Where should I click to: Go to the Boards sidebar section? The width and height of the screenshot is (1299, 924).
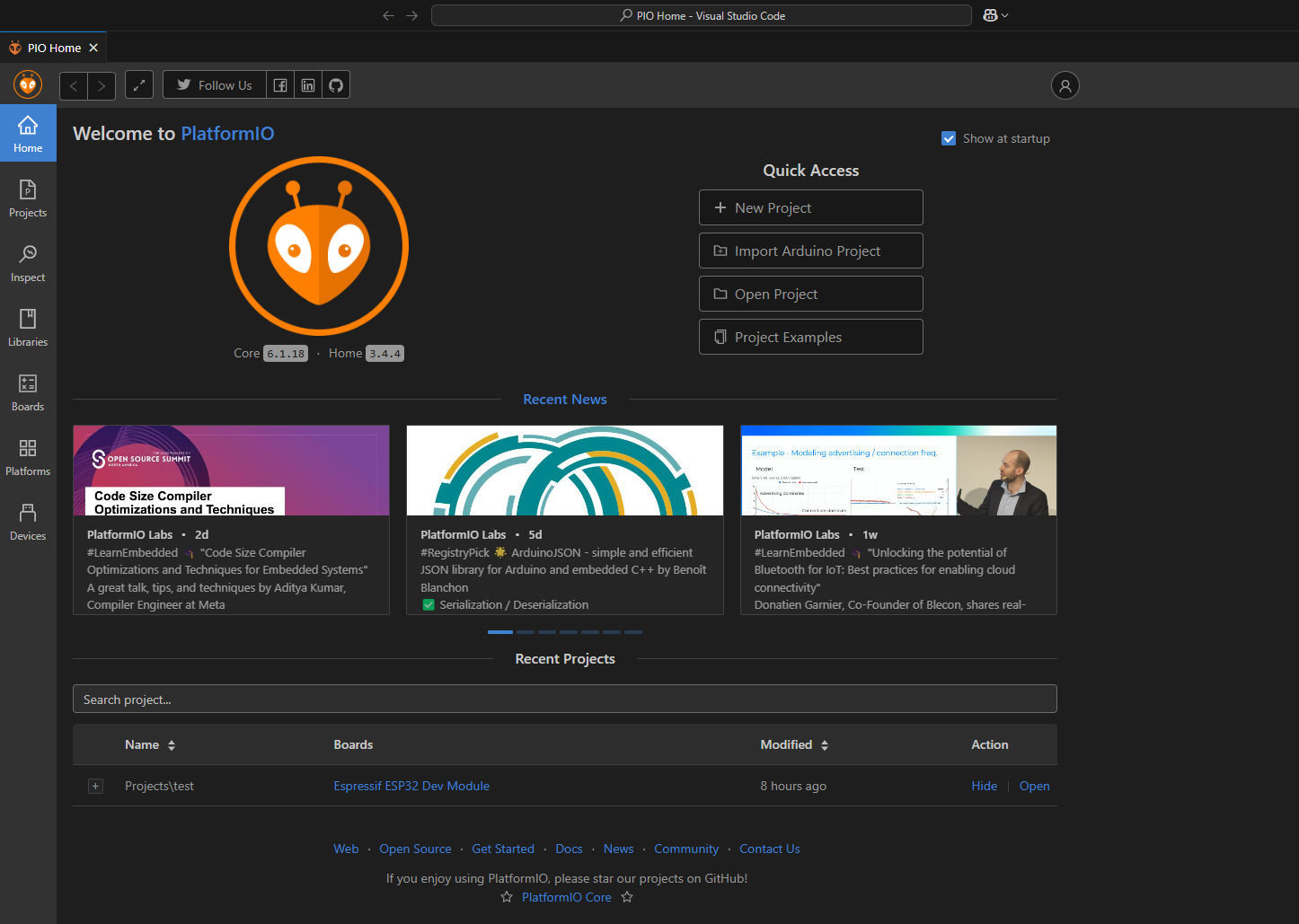point(28,392)
